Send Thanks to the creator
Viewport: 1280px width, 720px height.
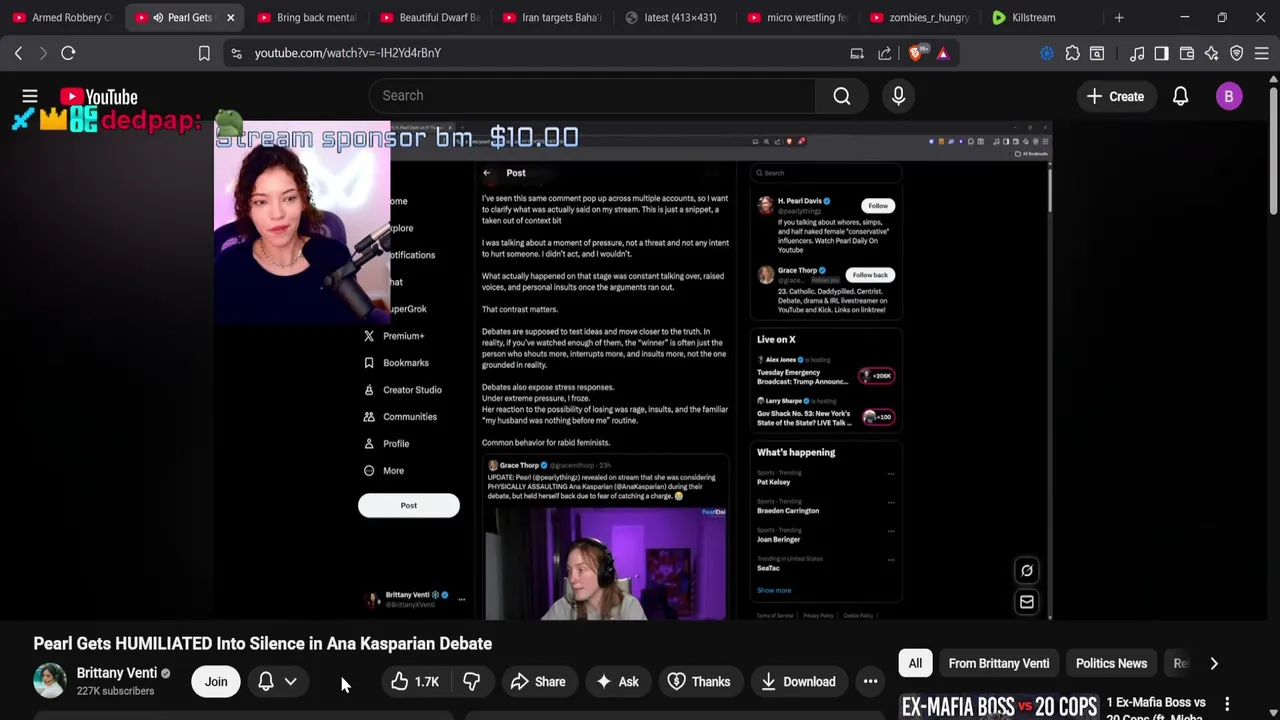click(x=699, y=682)
